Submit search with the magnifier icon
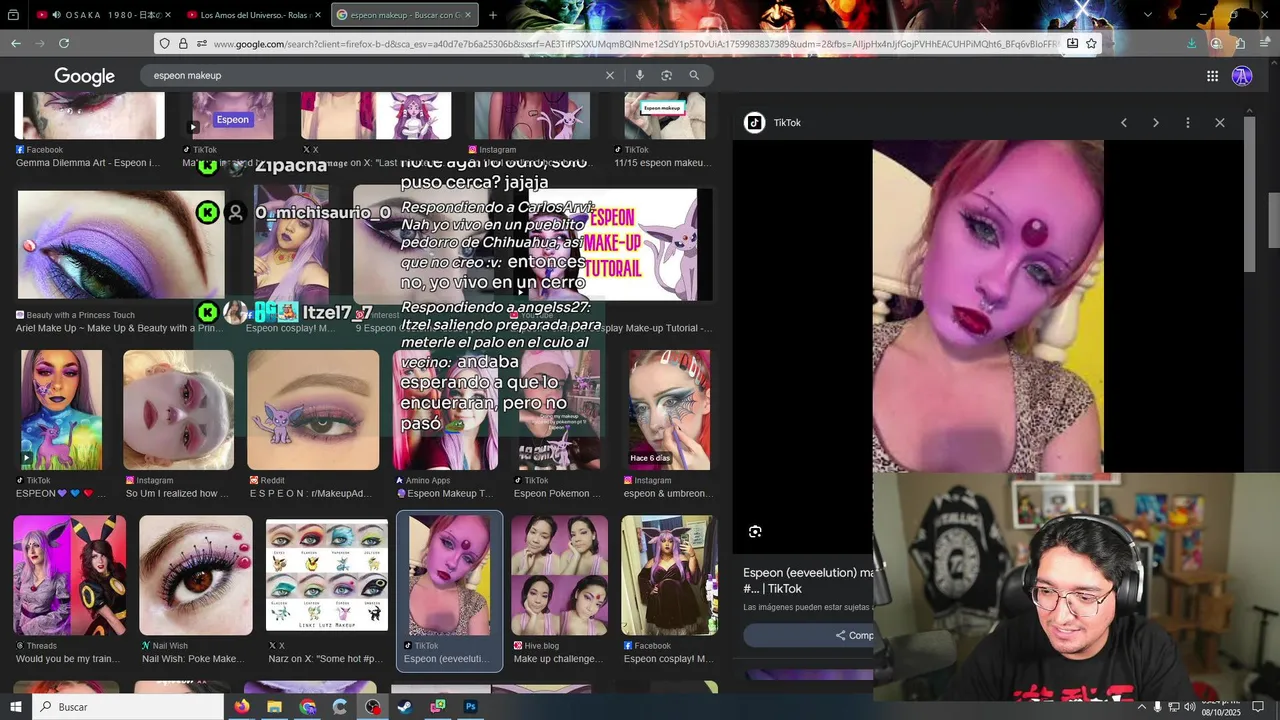The width and height of the screenshot is (1280, 720). click(694, 75)
